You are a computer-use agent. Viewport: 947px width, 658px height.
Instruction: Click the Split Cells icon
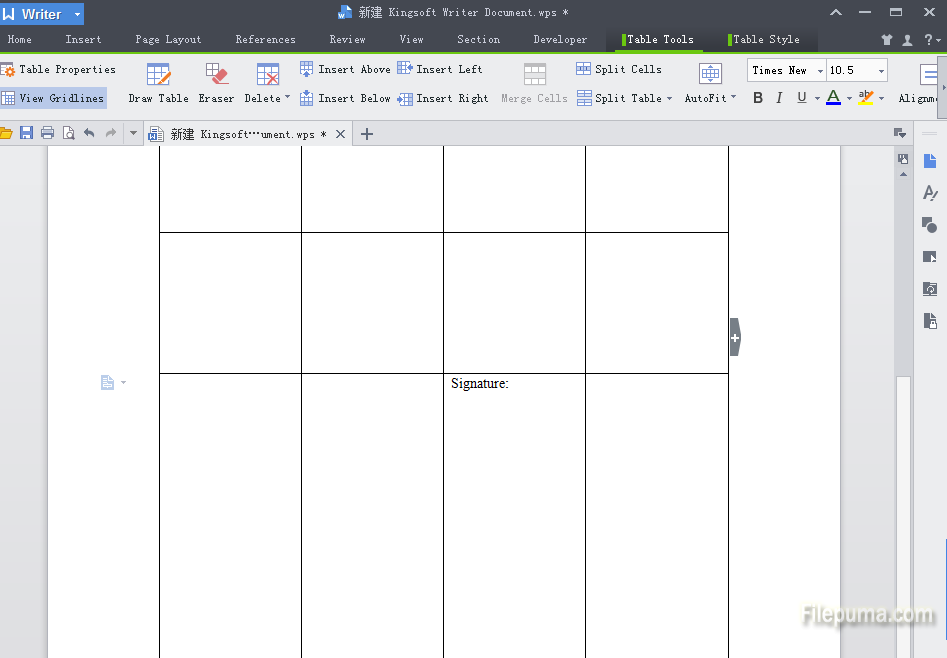[584, 69]
